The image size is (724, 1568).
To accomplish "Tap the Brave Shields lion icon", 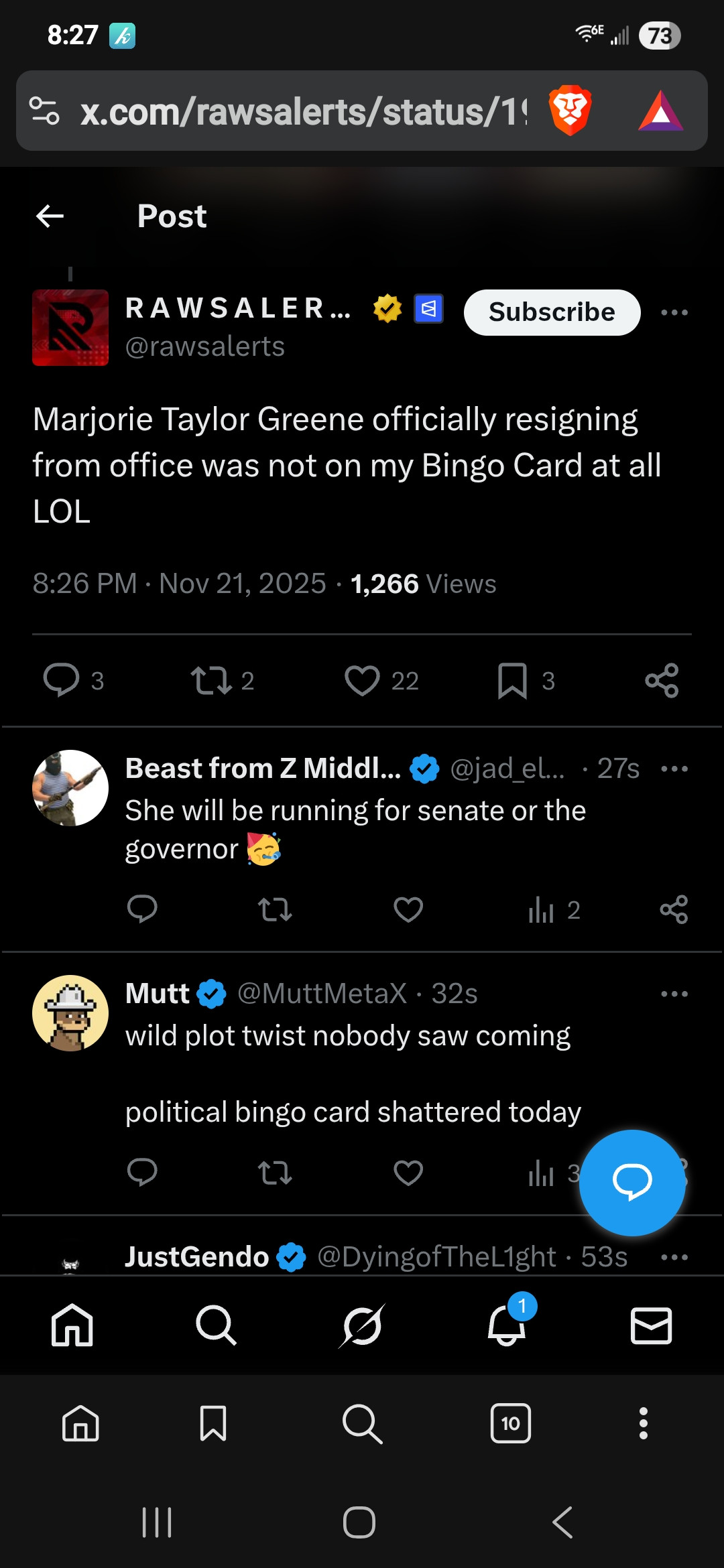I will (570, 111).
